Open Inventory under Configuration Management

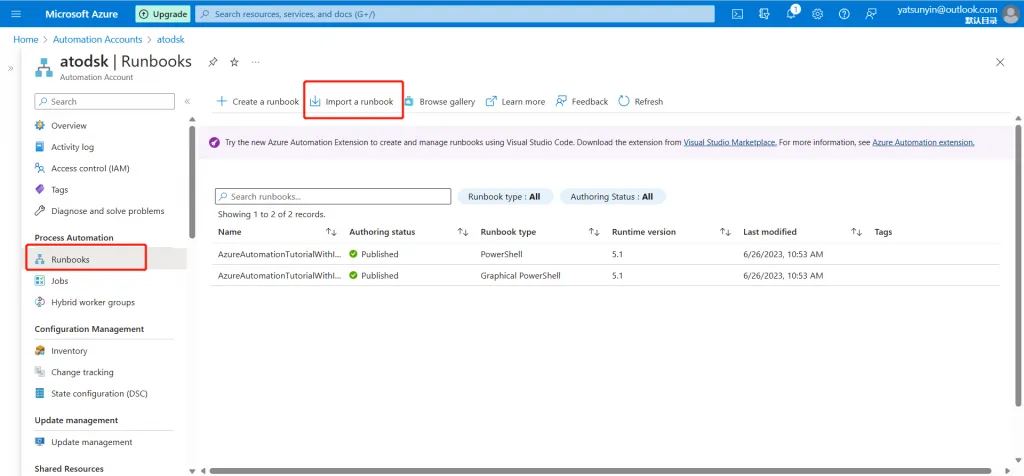(x=69, y=351)
